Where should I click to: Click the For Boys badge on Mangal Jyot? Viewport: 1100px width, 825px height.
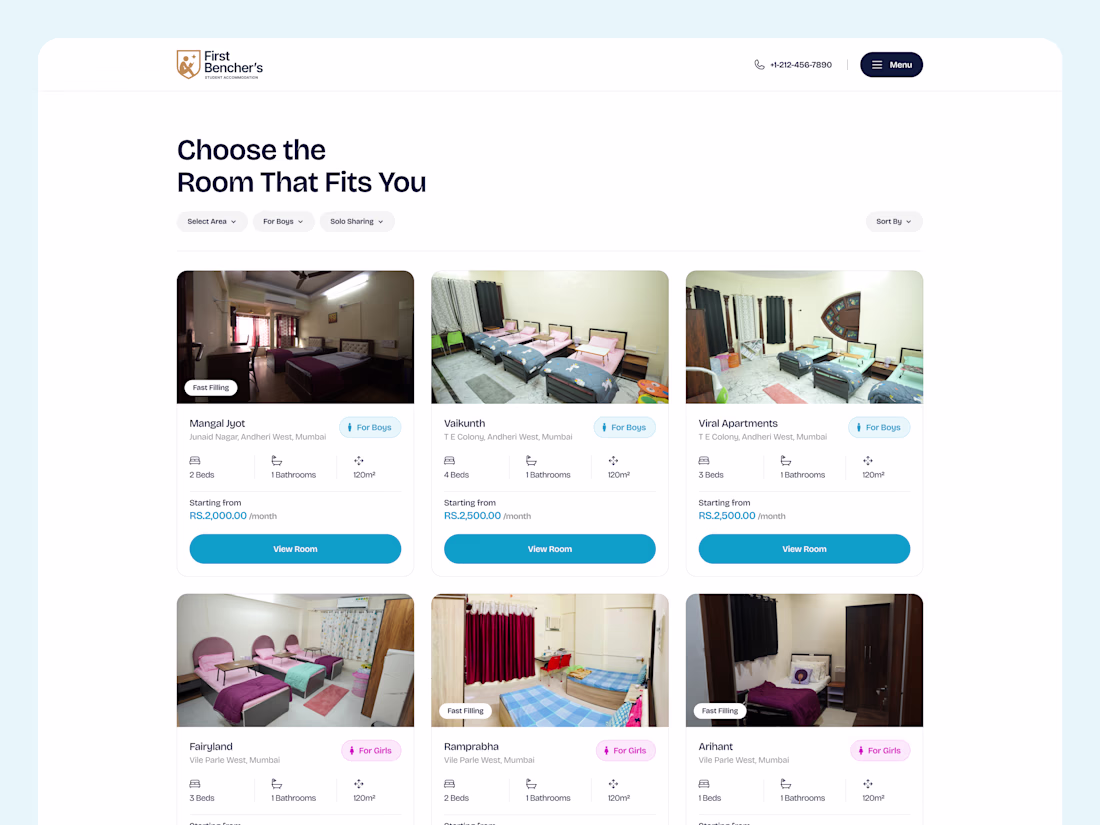click(x=370, y=427)
